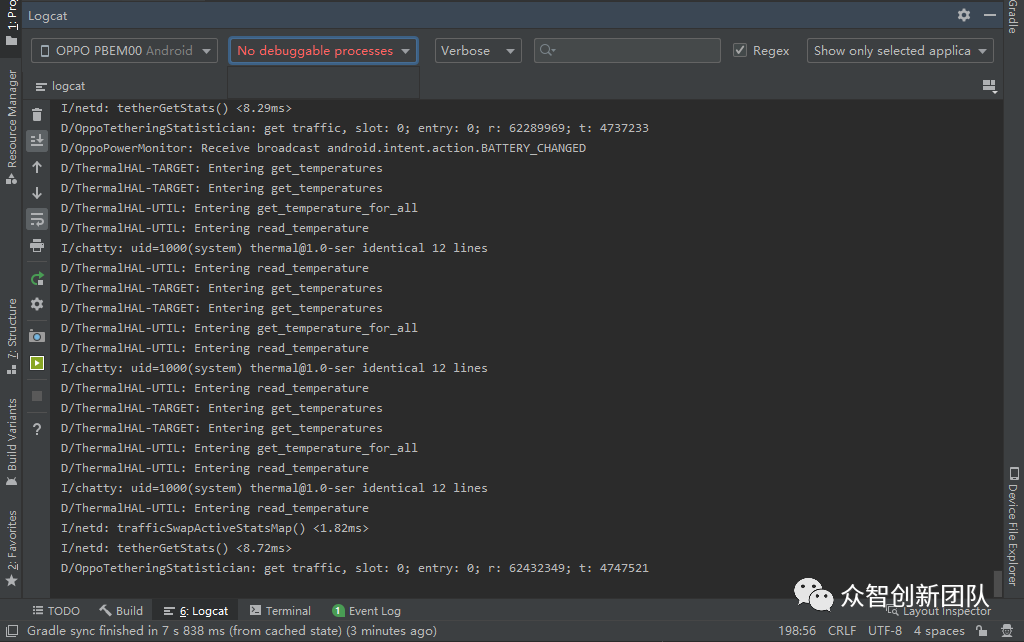Open the Event Log tab
1024x642 pixels.
pos(366,611)
